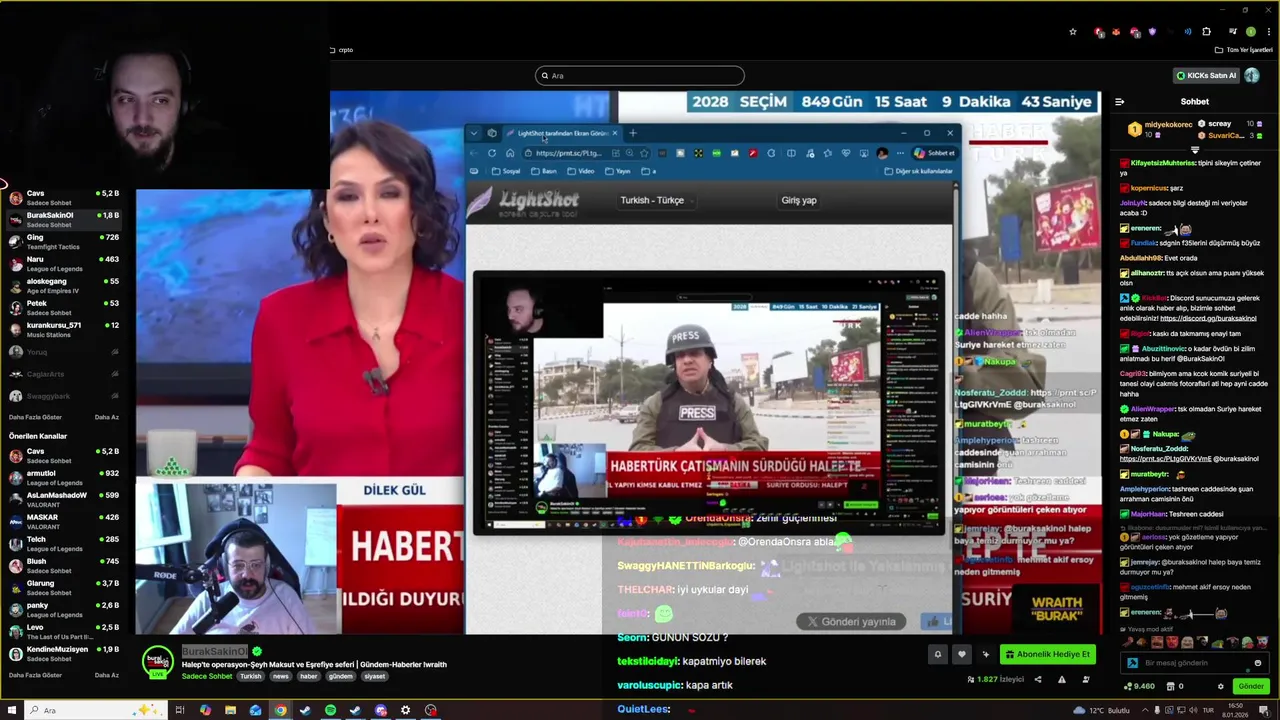Open aloskegang Age of Empires IV channel
This screenshot has width=1280, height=720.
(64, 286)
